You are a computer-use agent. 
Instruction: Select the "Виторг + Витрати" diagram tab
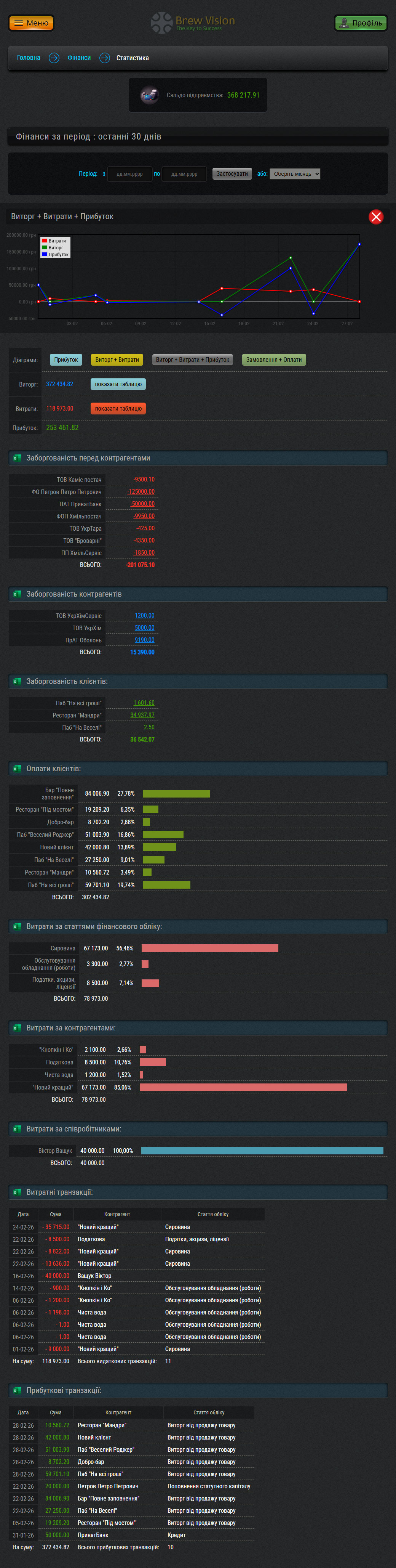pyautogui.click(x=117, y=360)
